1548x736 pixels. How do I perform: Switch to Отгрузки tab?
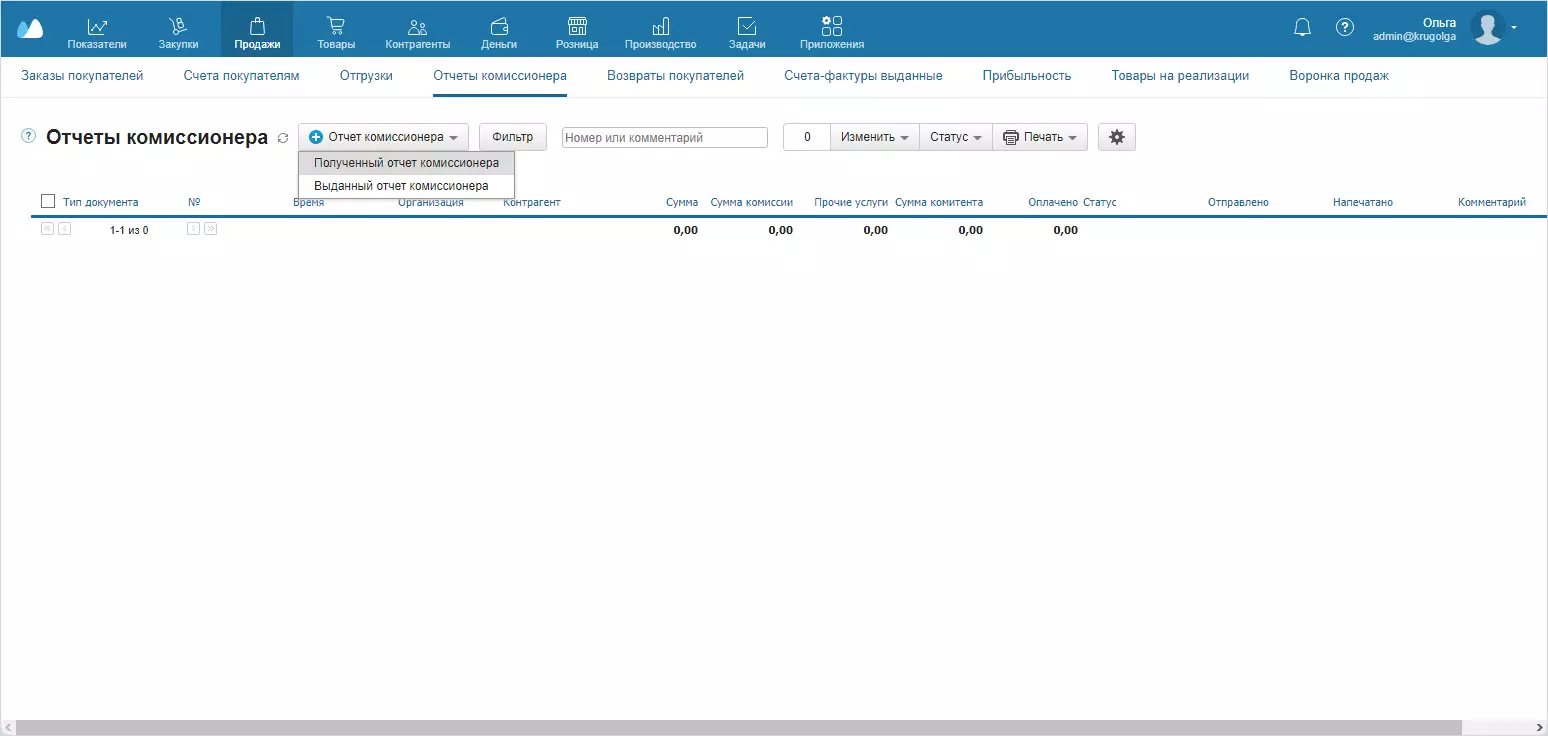coord(366,76)
